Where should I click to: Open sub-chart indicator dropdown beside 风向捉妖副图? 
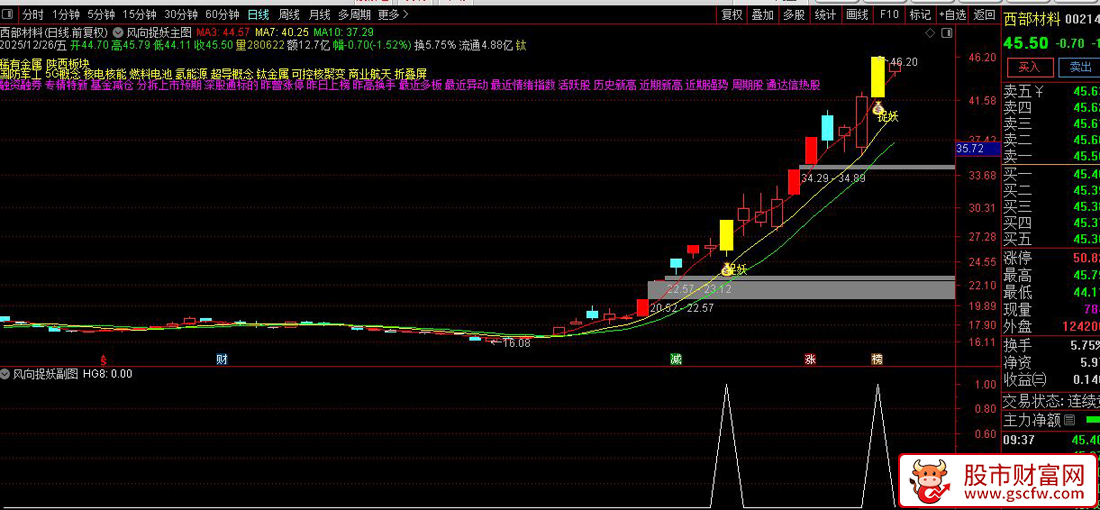point(6,374)
